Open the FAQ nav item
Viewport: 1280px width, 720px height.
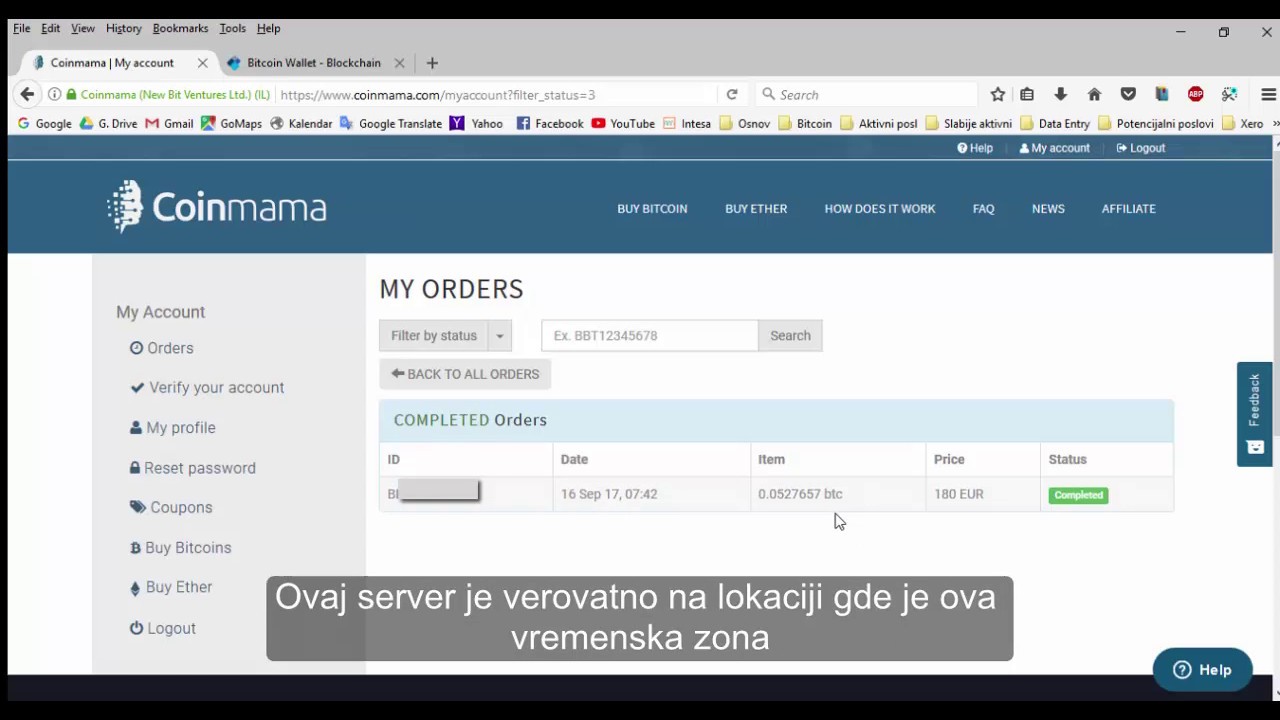pyautogui.click(x=983, y=209)
